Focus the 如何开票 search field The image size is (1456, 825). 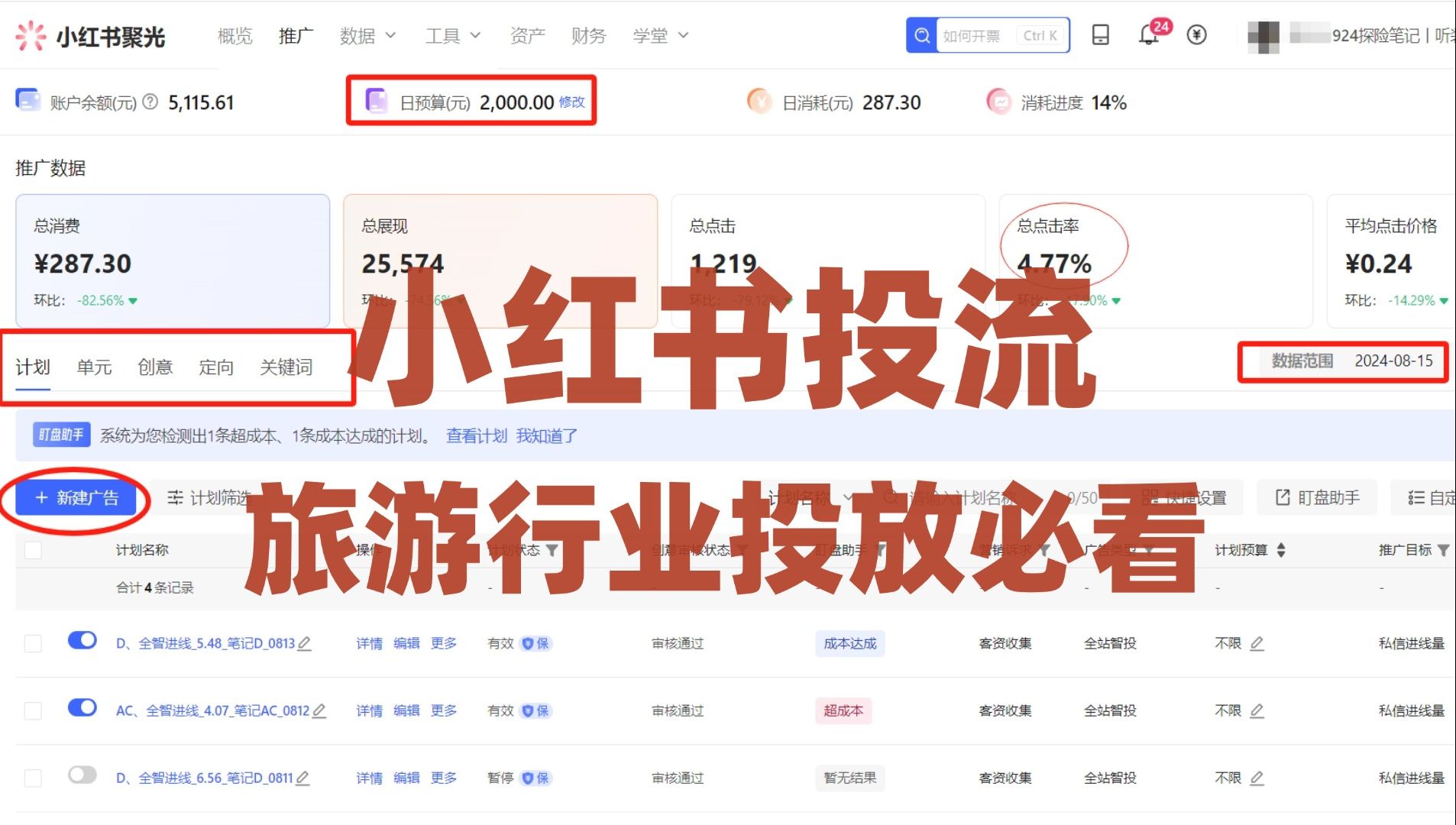click(x=1002, y=35)
